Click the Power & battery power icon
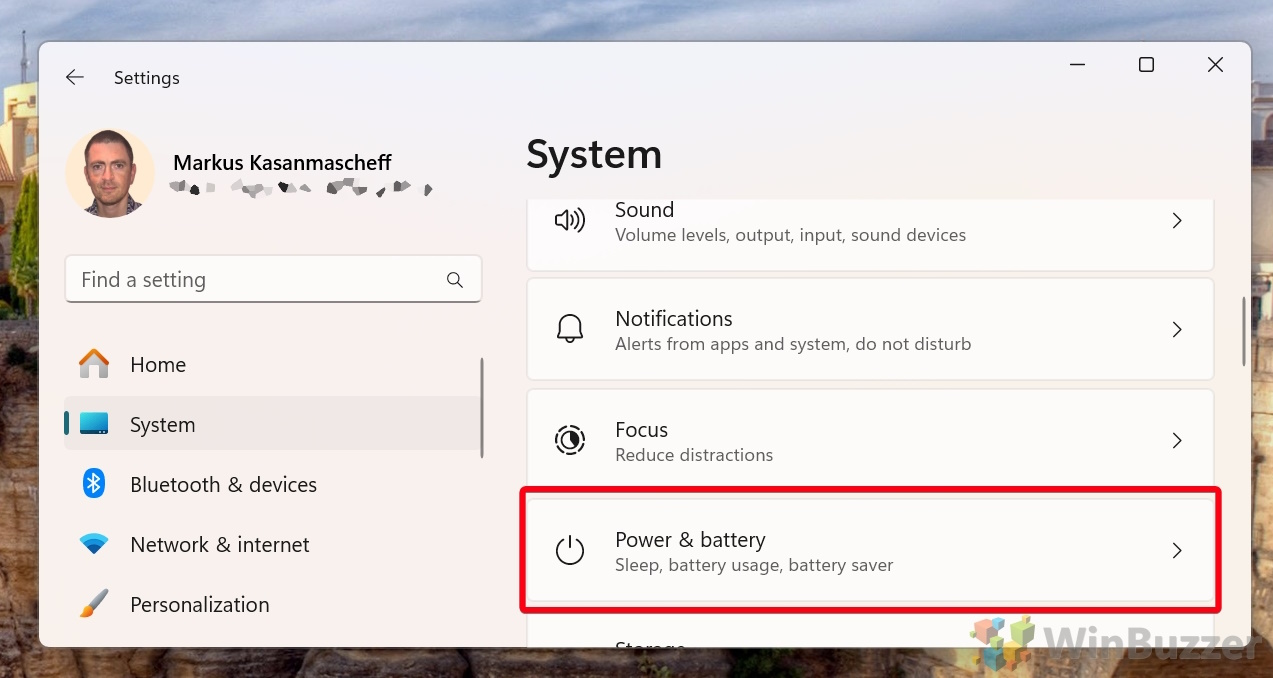 [x=570, y=550]
